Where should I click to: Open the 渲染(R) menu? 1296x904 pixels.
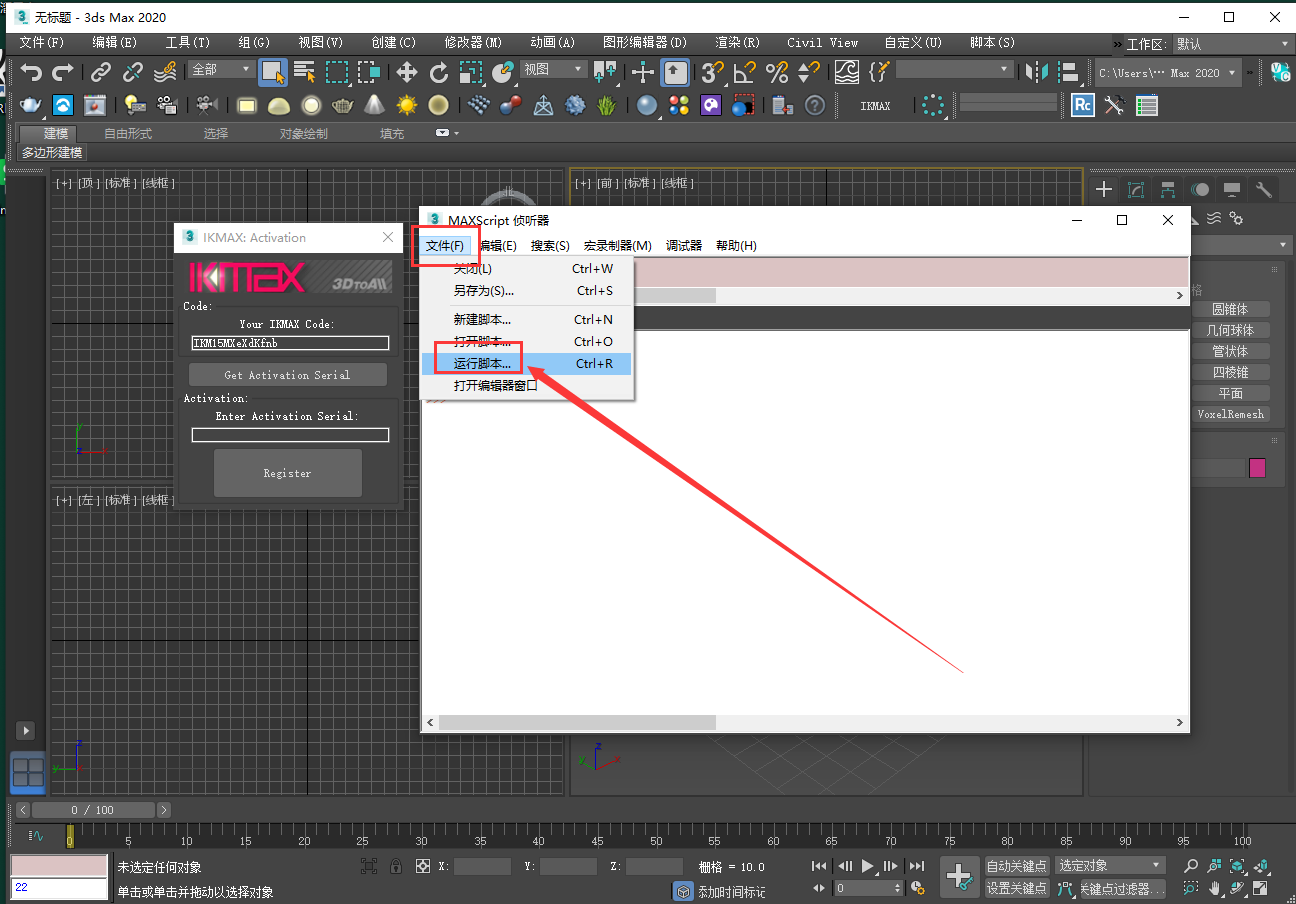[737, 43]
